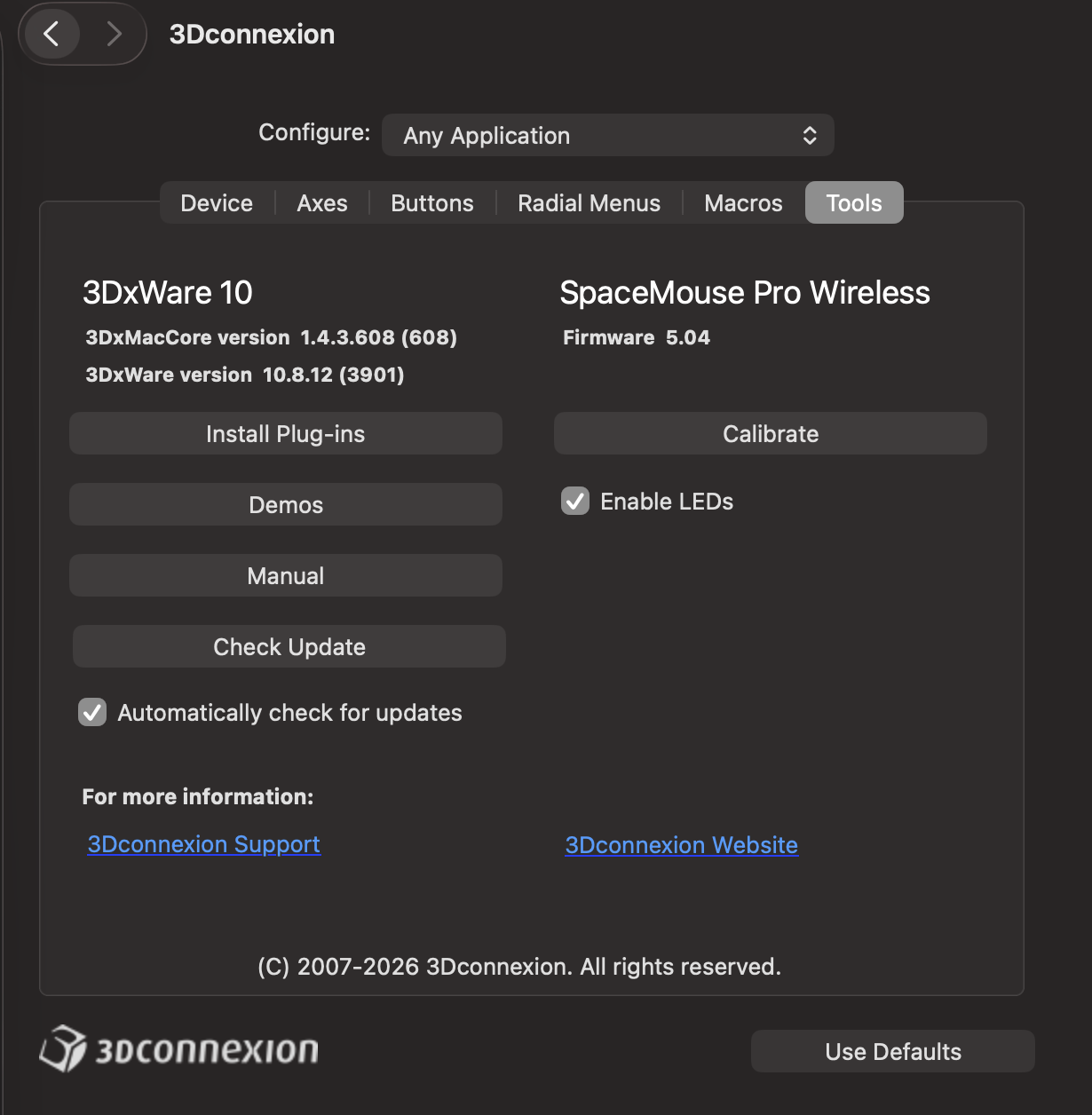Reset settings with Use Defaults
This screenshot has height=1115, width=1092.
point(893,1051)
